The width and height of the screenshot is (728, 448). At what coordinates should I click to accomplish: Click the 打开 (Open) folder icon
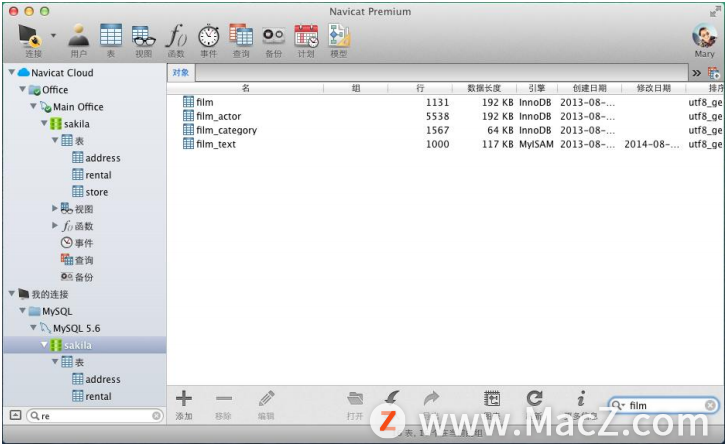tap(355, 399)
